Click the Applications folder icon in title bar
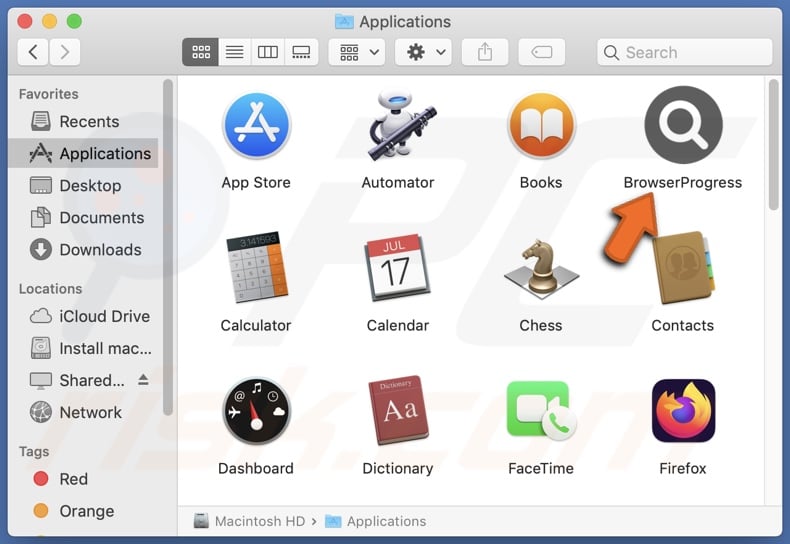This screenshot has width=790, height=544. (x=344, y=22)
